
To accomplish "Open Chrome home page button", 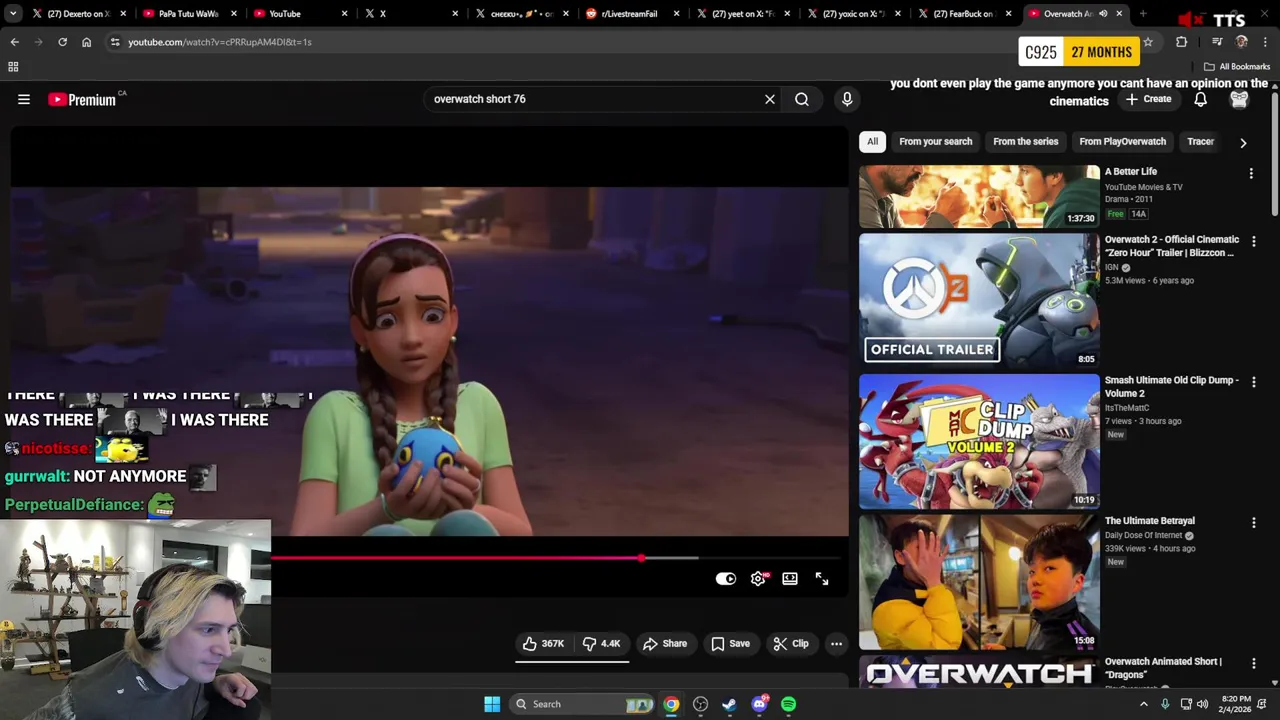I will (86, 42).
